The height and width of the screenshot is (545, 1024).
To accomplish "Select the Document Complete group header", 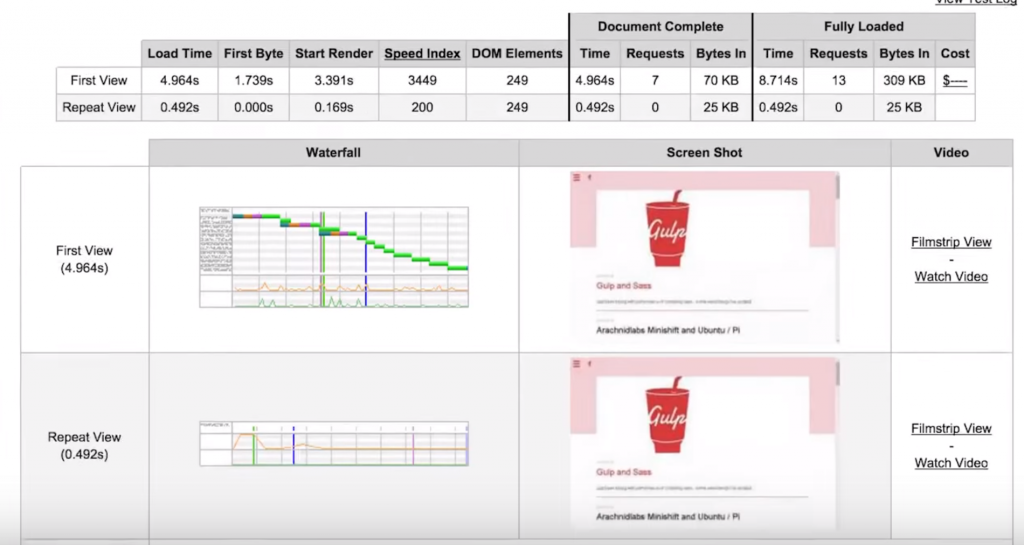I will [660, 27].
